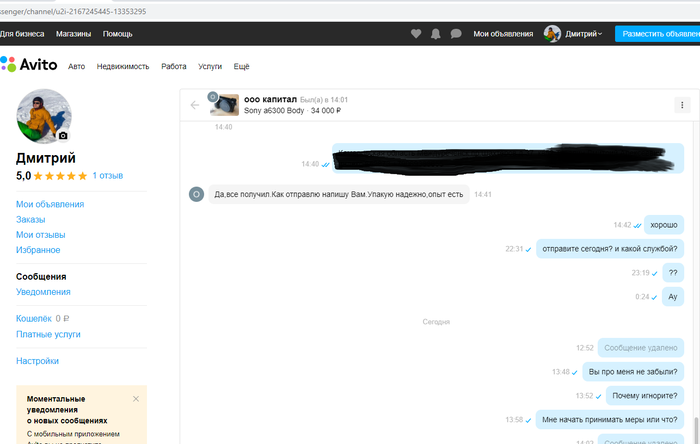This screenshot has height=444, width=700.
Task: Change profile photo via the camera icon
Action: [63, 135]
